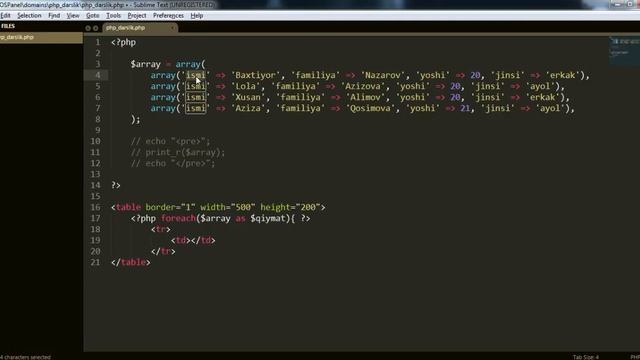Screen dimensions: 640x360
Task: Click line number 4 in the gutter
Action: pyautogui.click(x=98, y=75)
